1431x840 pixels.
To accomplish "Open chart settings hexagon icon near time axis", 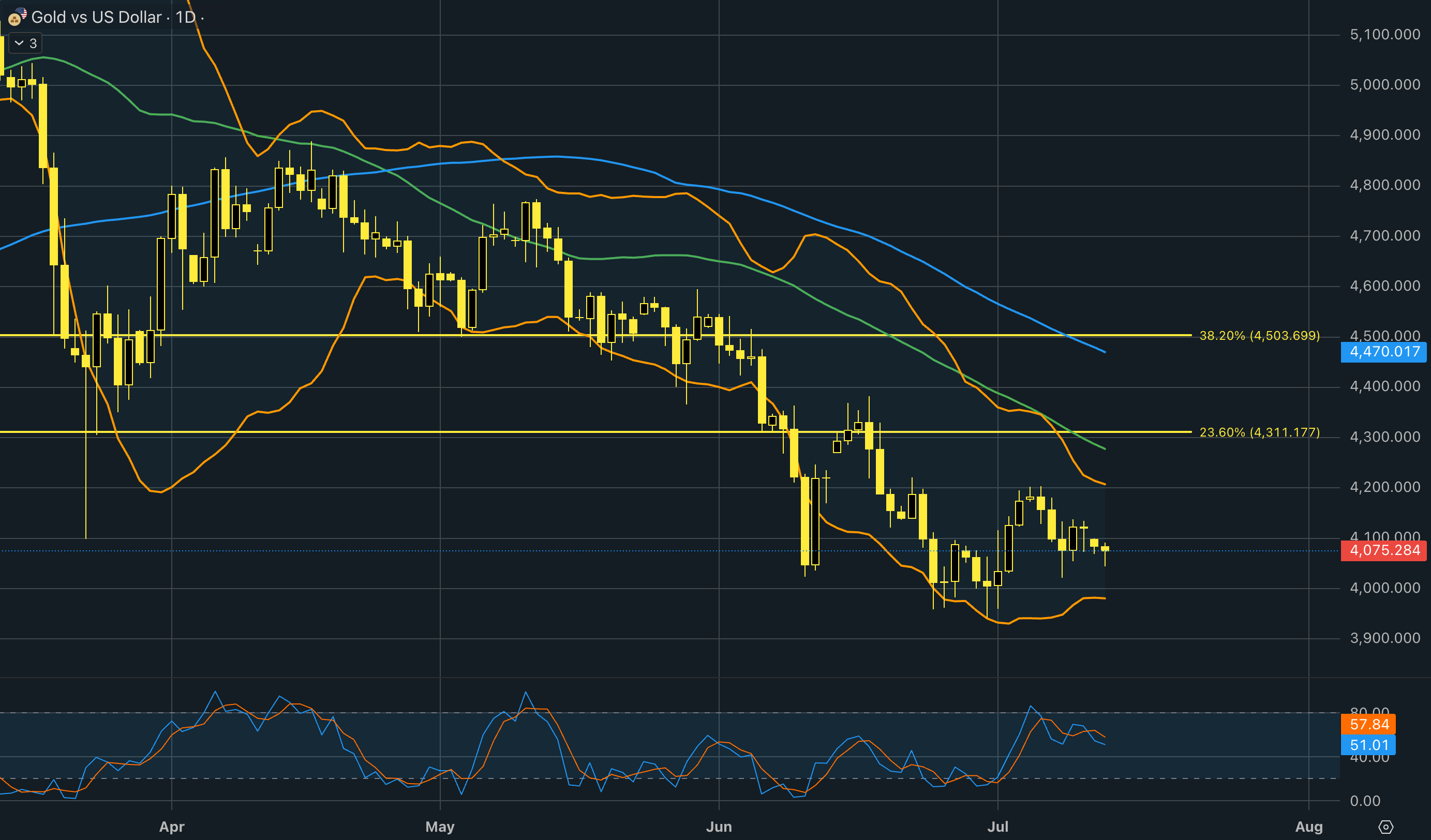I will [1386, 827].
